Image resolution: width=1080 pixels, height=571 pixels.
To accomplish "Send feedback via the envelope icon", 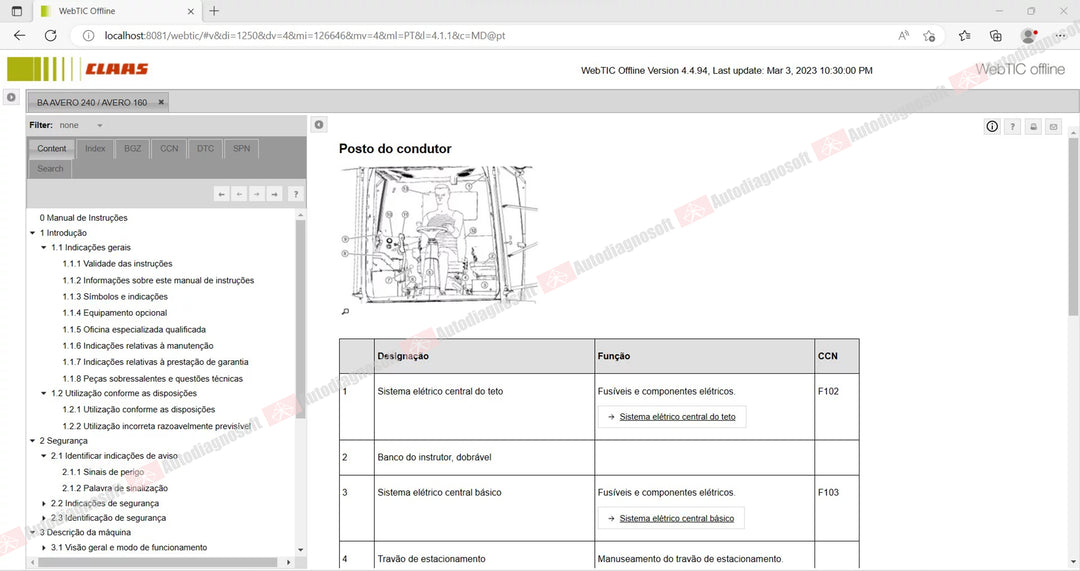I will 1053,126.
